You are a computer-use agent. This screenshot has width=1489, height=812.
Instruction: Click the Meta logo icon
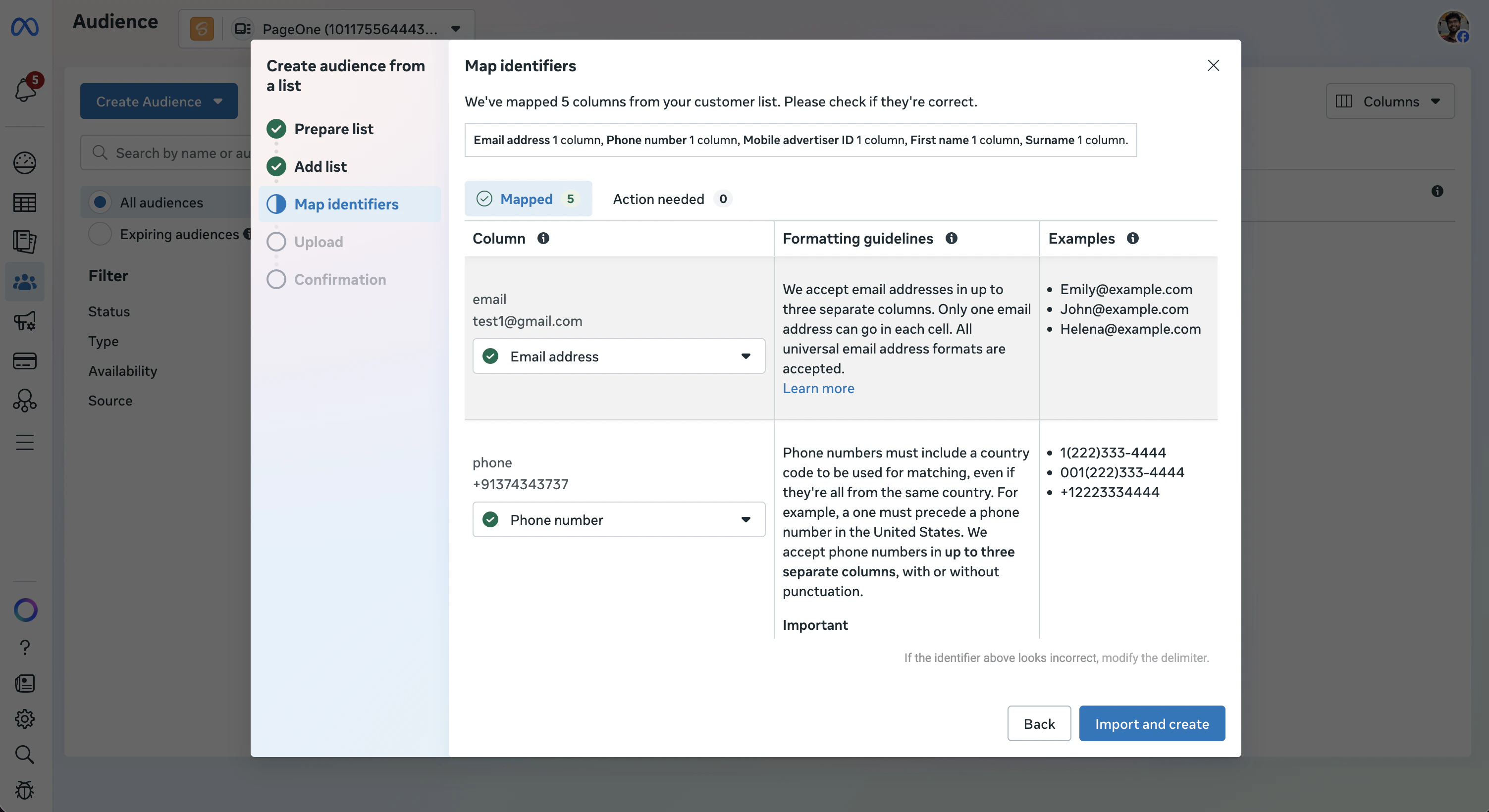click(25, 27)
